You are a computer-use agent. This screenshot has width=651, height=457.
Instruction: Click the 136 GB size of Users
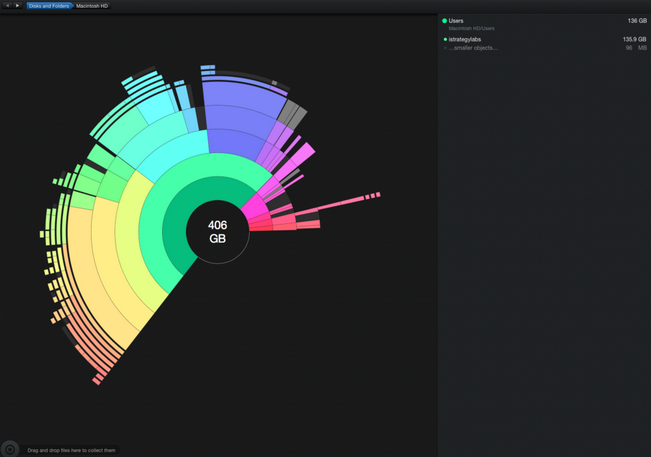(637, 21)
